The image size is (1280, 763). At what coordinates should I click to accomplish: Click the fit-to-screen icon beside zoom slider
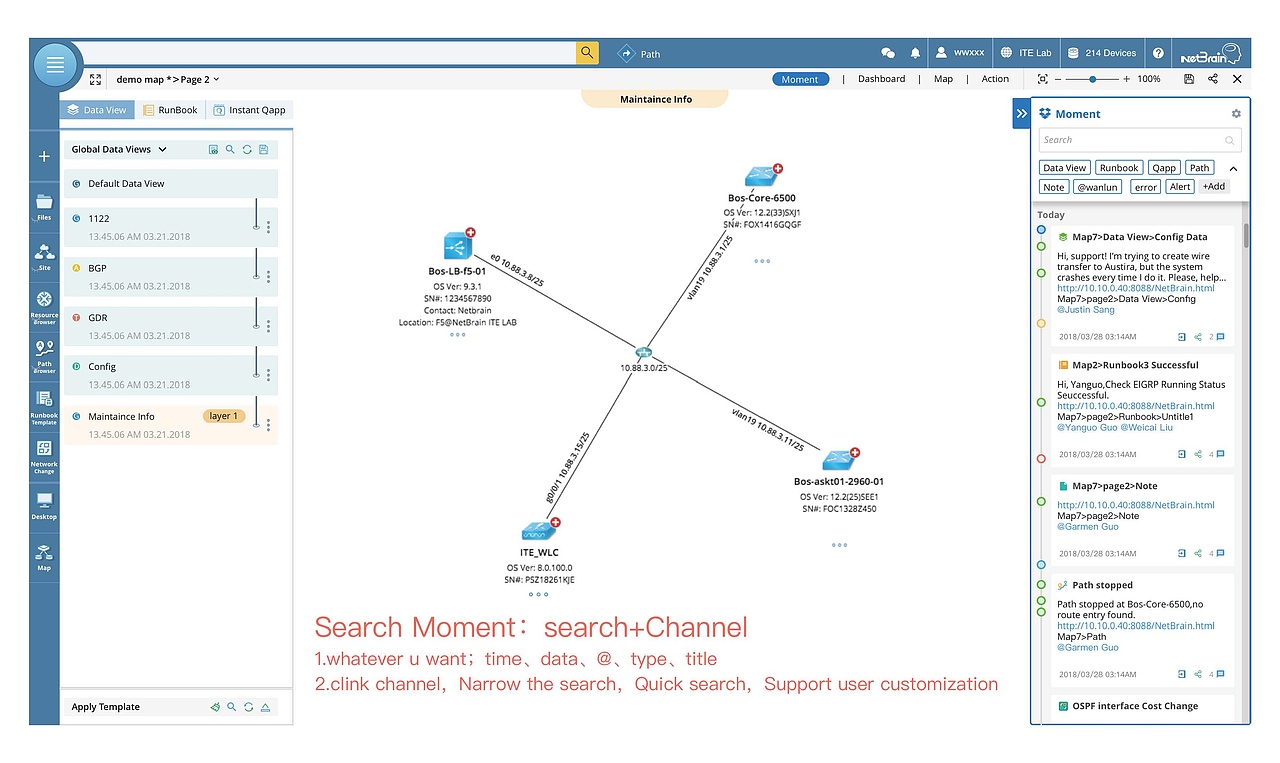click(1043, 79)
